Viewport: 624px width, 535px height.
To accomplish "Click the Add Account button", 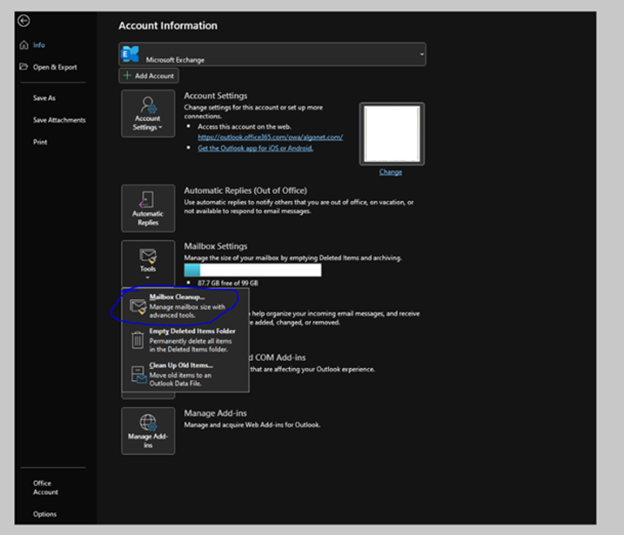I will click(148, 76).
